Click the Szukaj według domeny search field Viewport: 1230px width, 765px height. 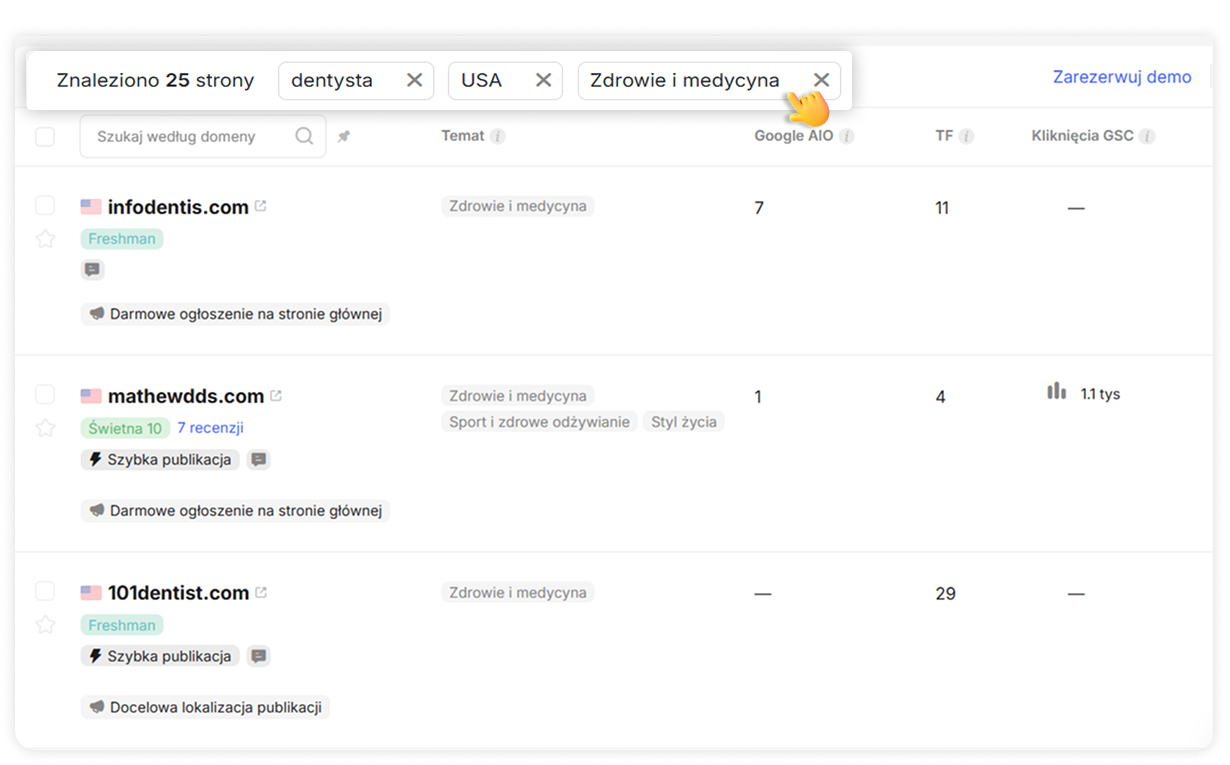point(190,136)
